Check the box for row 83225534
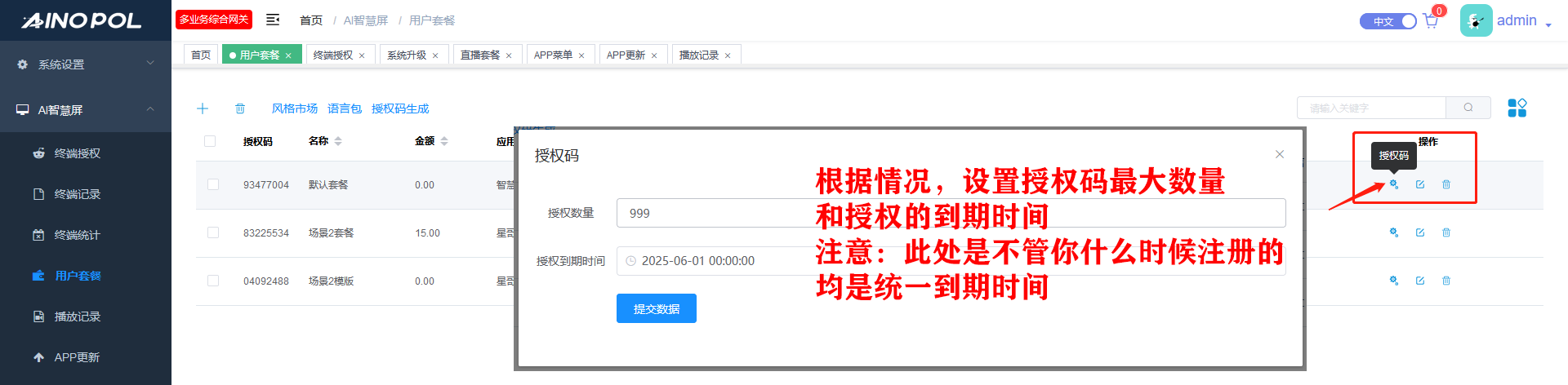1568x385 pixels. coord(213,232)
